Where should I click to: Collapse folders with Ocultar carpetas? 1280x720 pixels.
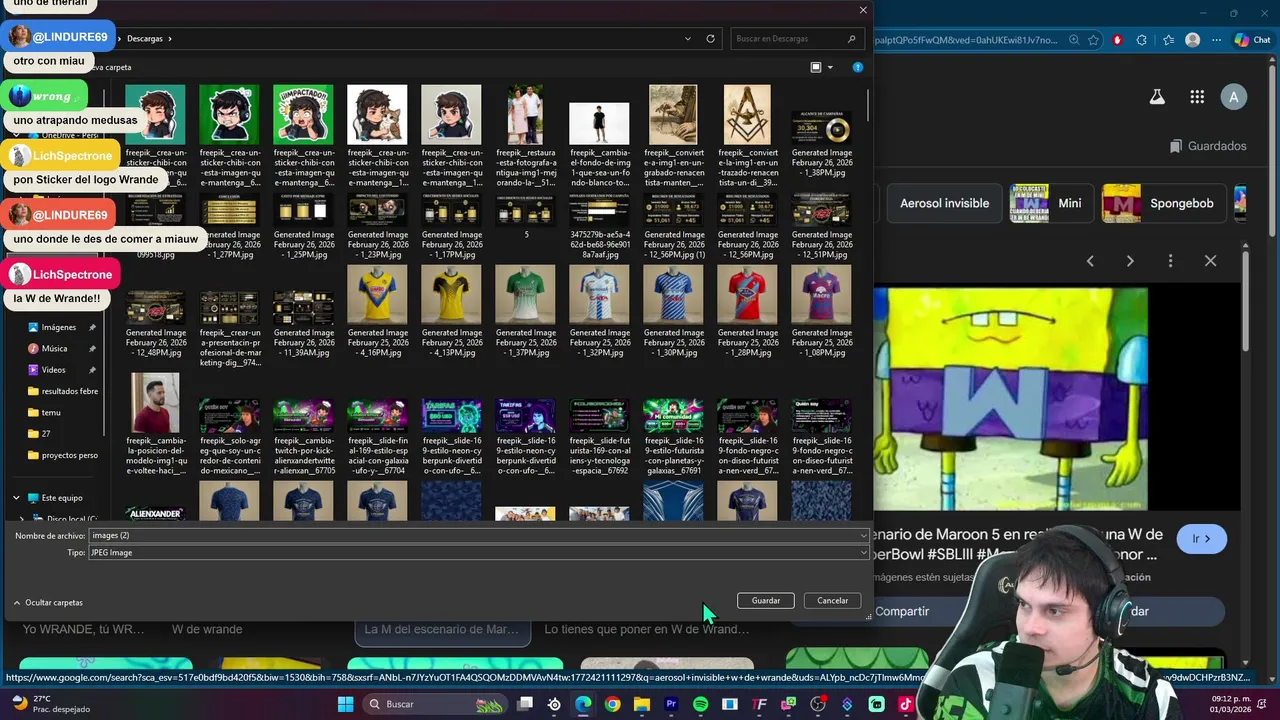48,603
